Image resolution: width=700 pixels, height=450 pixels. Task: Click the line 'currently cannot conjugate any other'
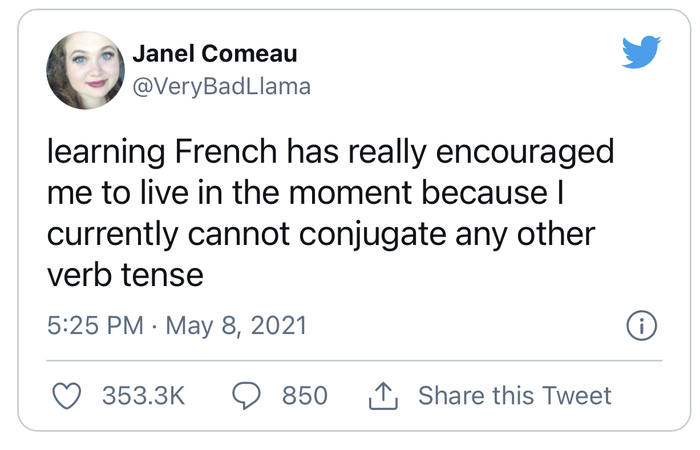click(x=321, y=233)
